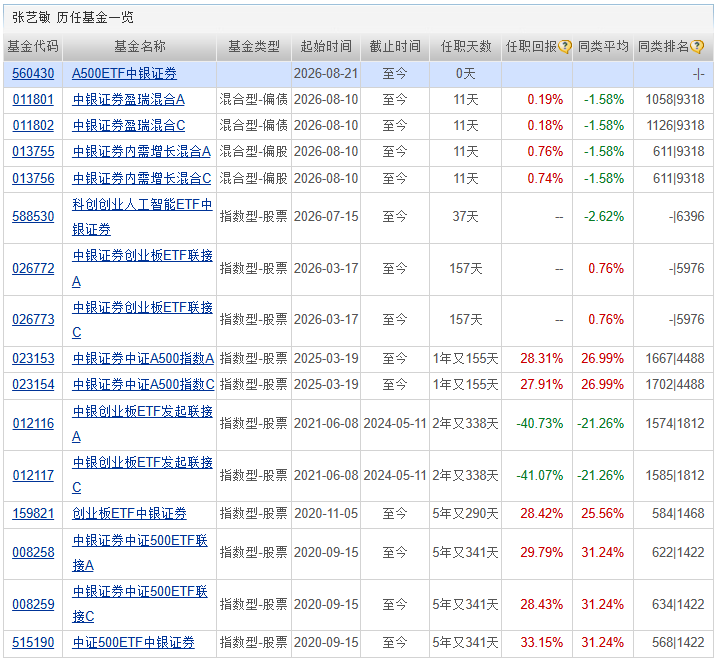Viewport: 717px width, 662px height.
Task: Open fund code 008259 link
Action: click(33, 604)
